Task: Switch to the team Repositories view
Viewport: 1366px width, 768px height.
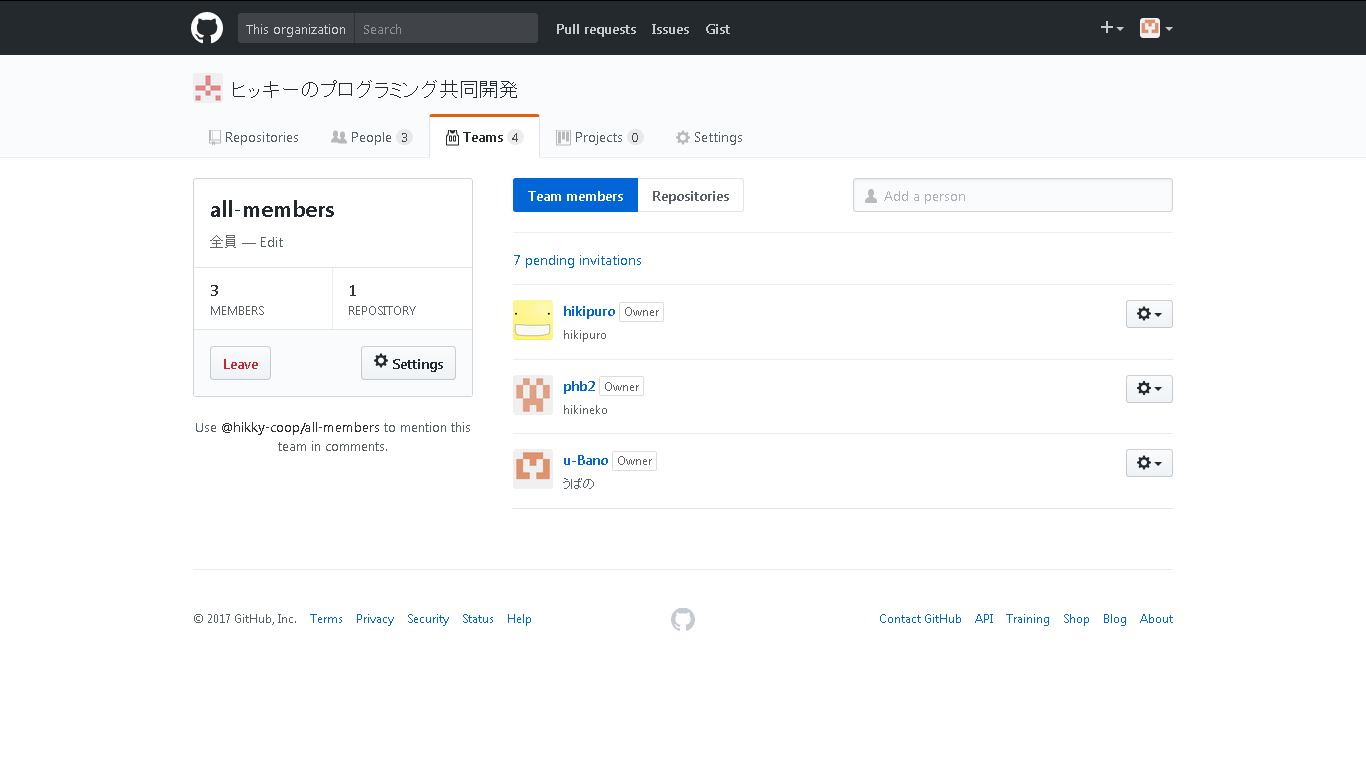Action: coord(691,196)
